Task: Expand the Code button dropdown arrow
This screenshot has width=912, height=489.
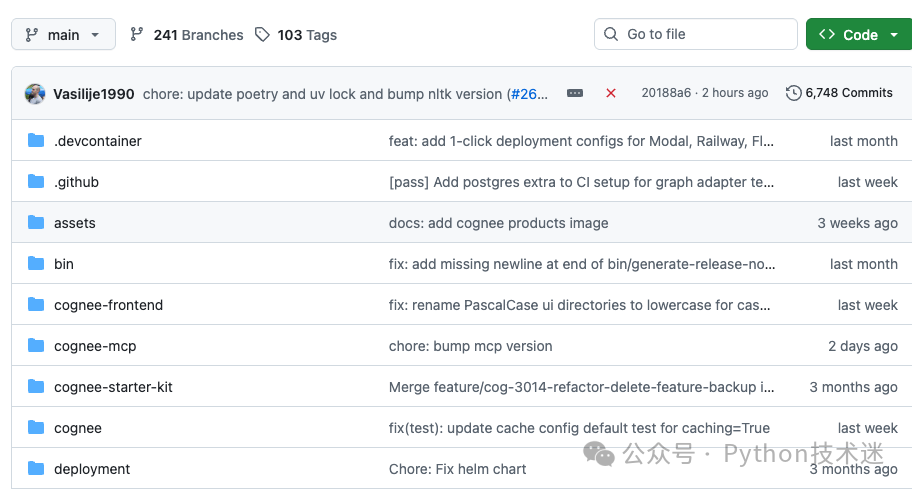Action: 894,35
